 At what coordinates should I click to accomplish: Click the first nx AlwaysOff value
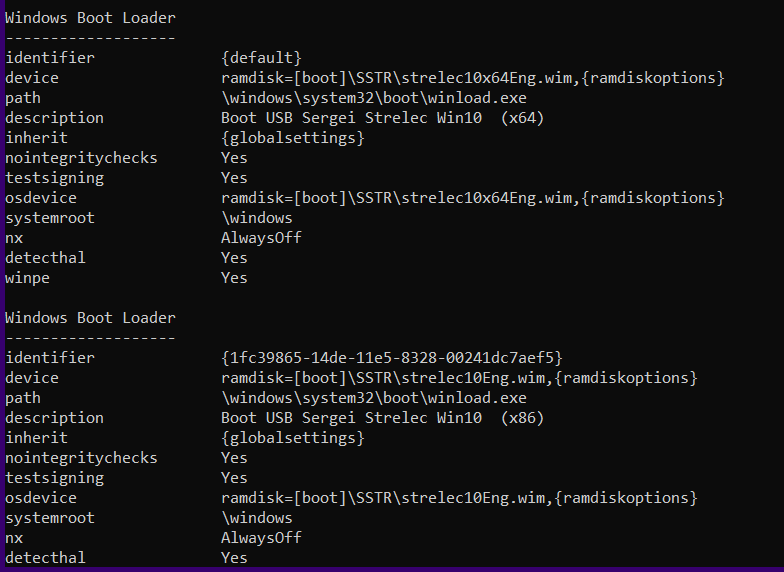tap(261, 238)
